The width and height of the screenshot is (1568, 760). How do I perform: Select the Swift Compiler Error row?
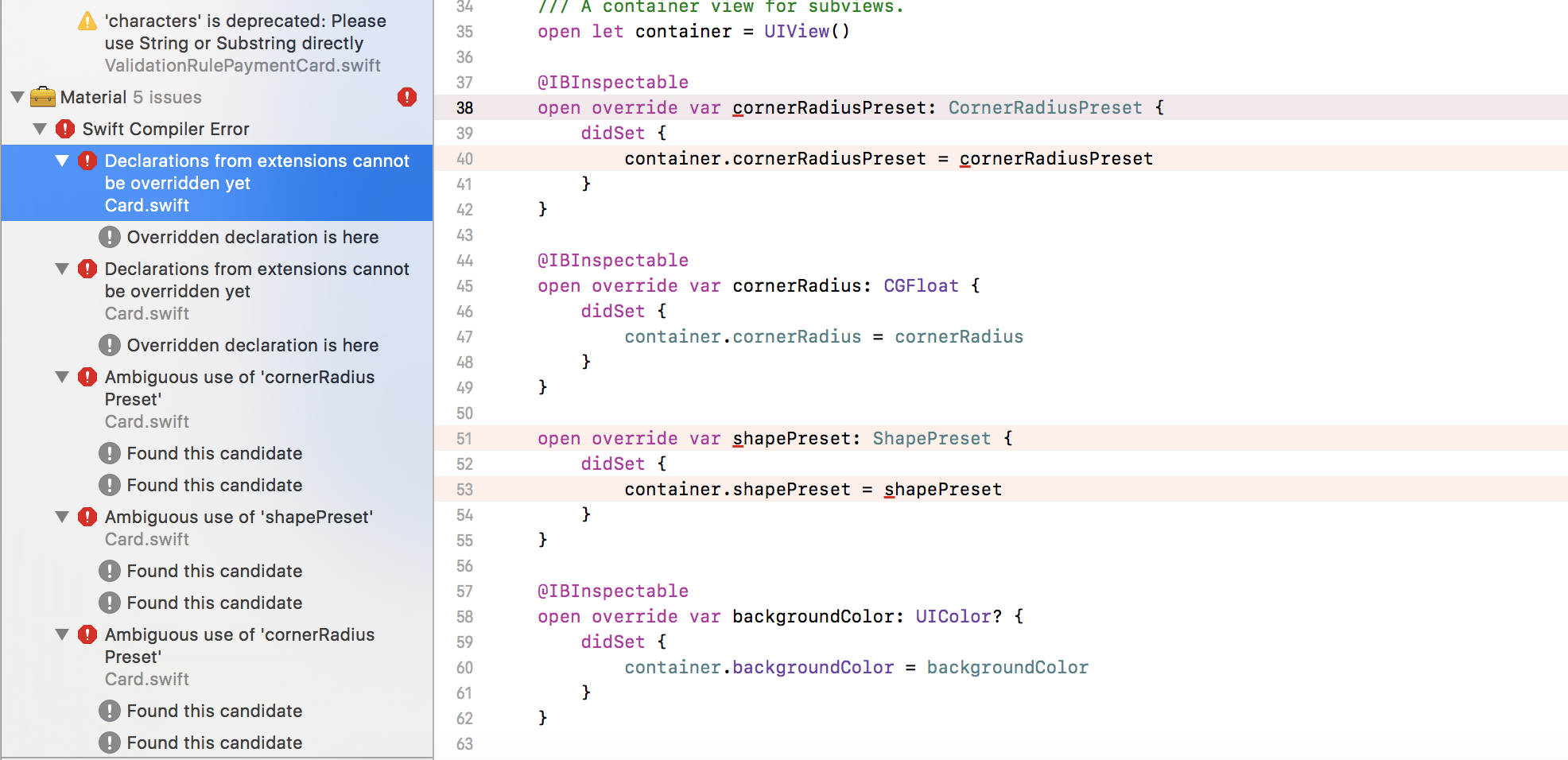[x=217, y=129]
